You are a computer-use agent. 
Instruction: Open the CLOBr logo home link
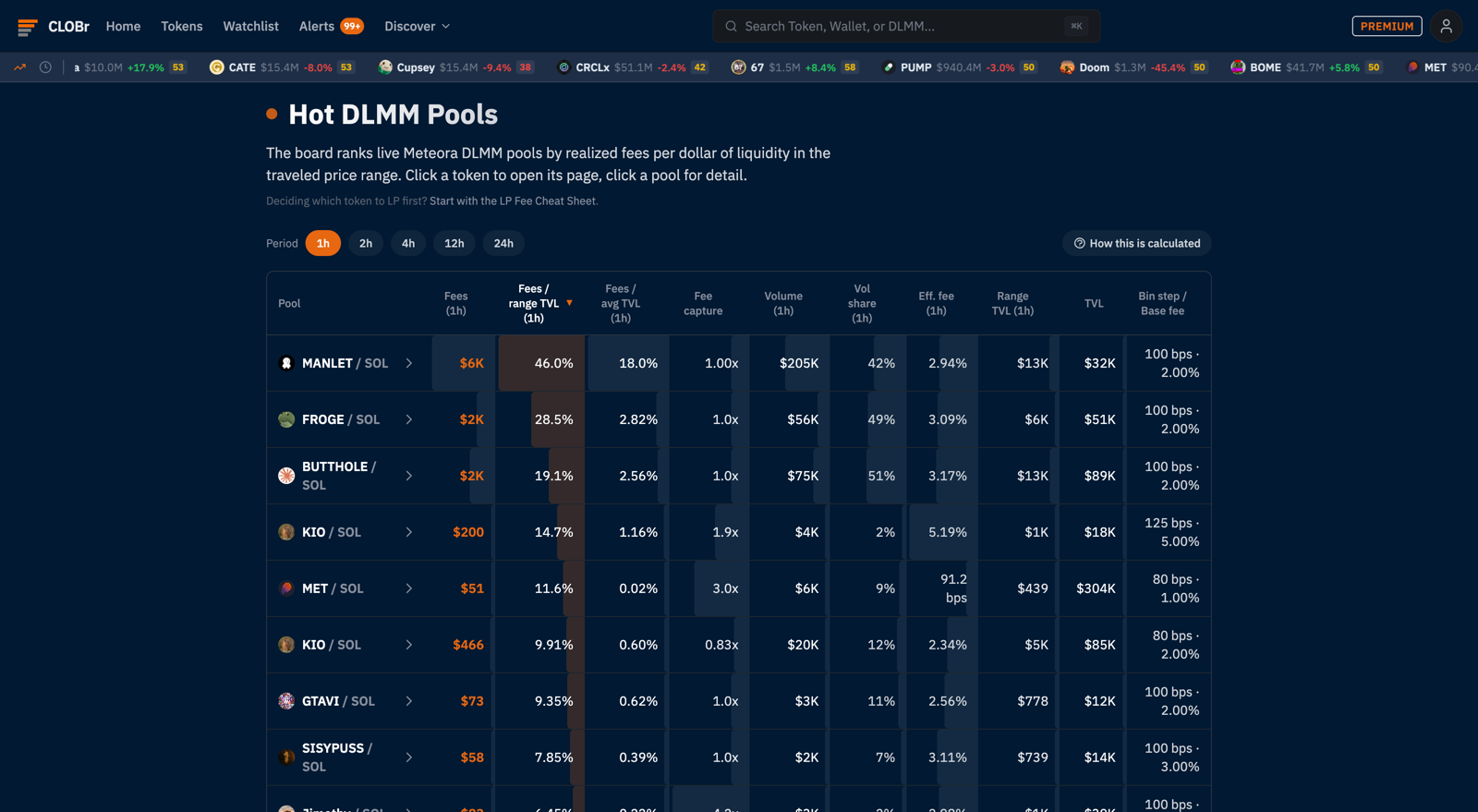click(x=54, y=26)
